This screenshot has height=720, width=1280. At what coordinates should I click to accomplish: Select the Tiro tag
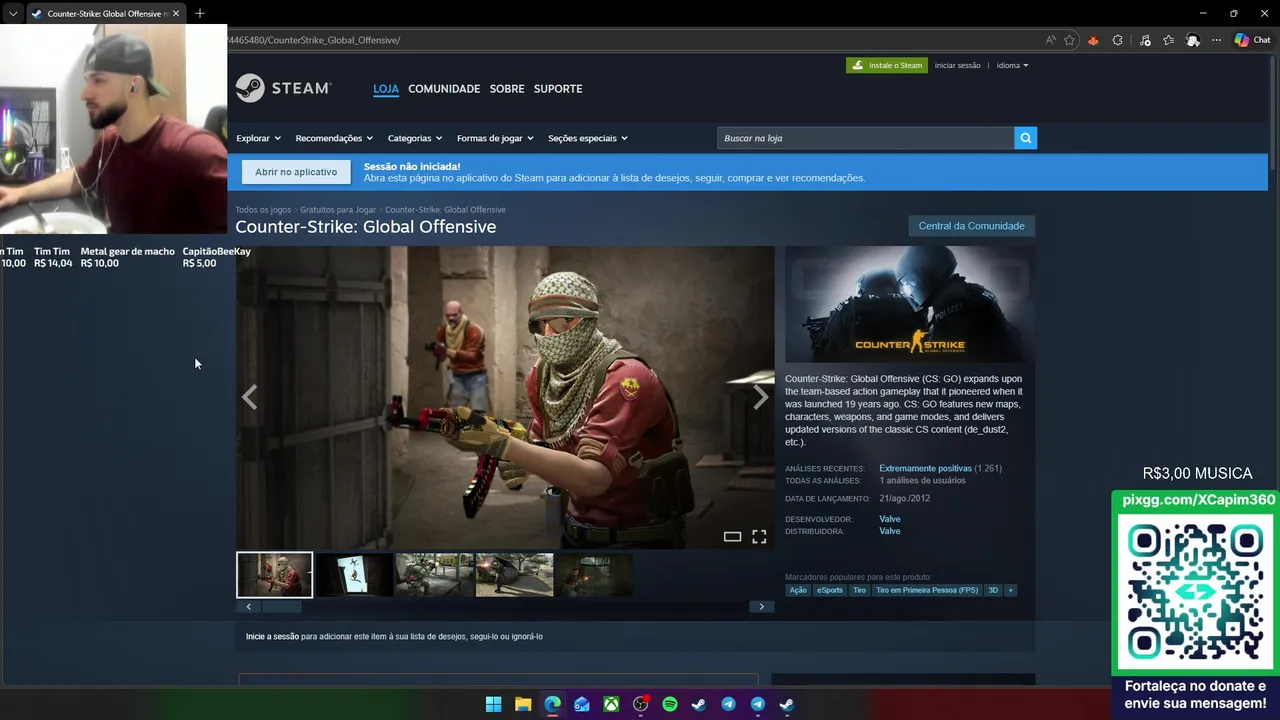coord(859,590)
